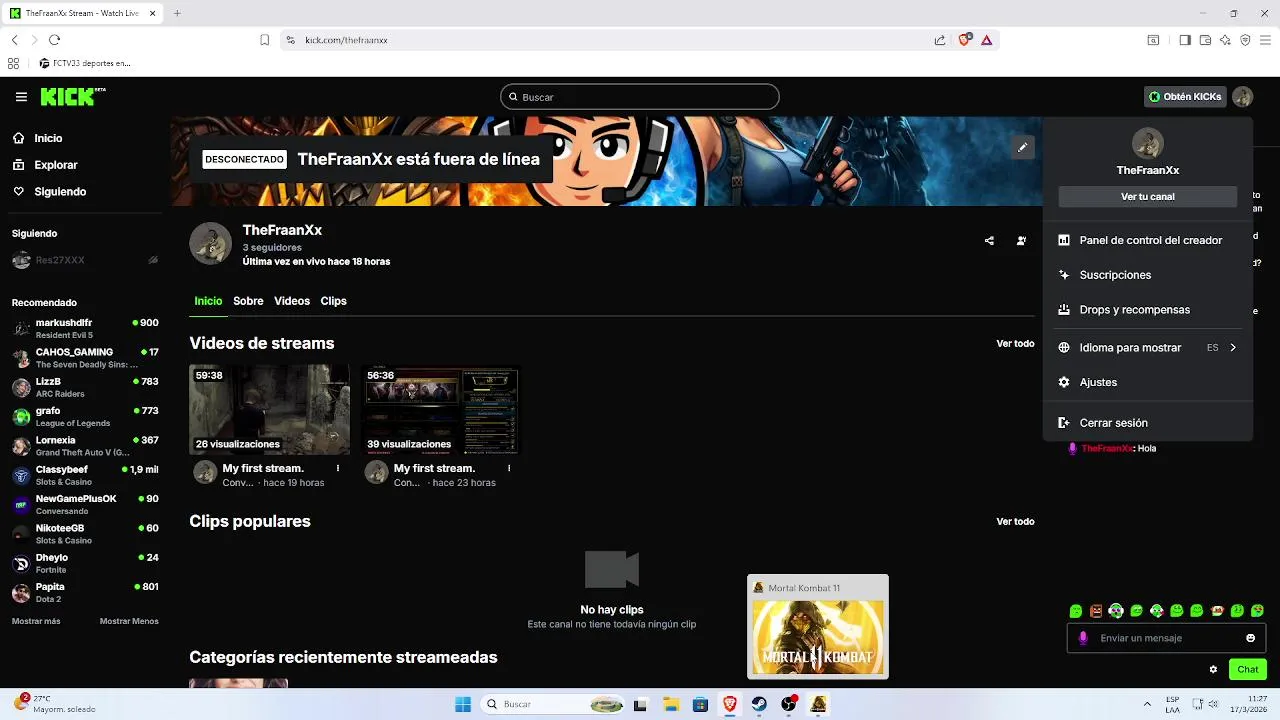Switch to the Clips tab
1280x720 pixels.
(x=333, y=301)
